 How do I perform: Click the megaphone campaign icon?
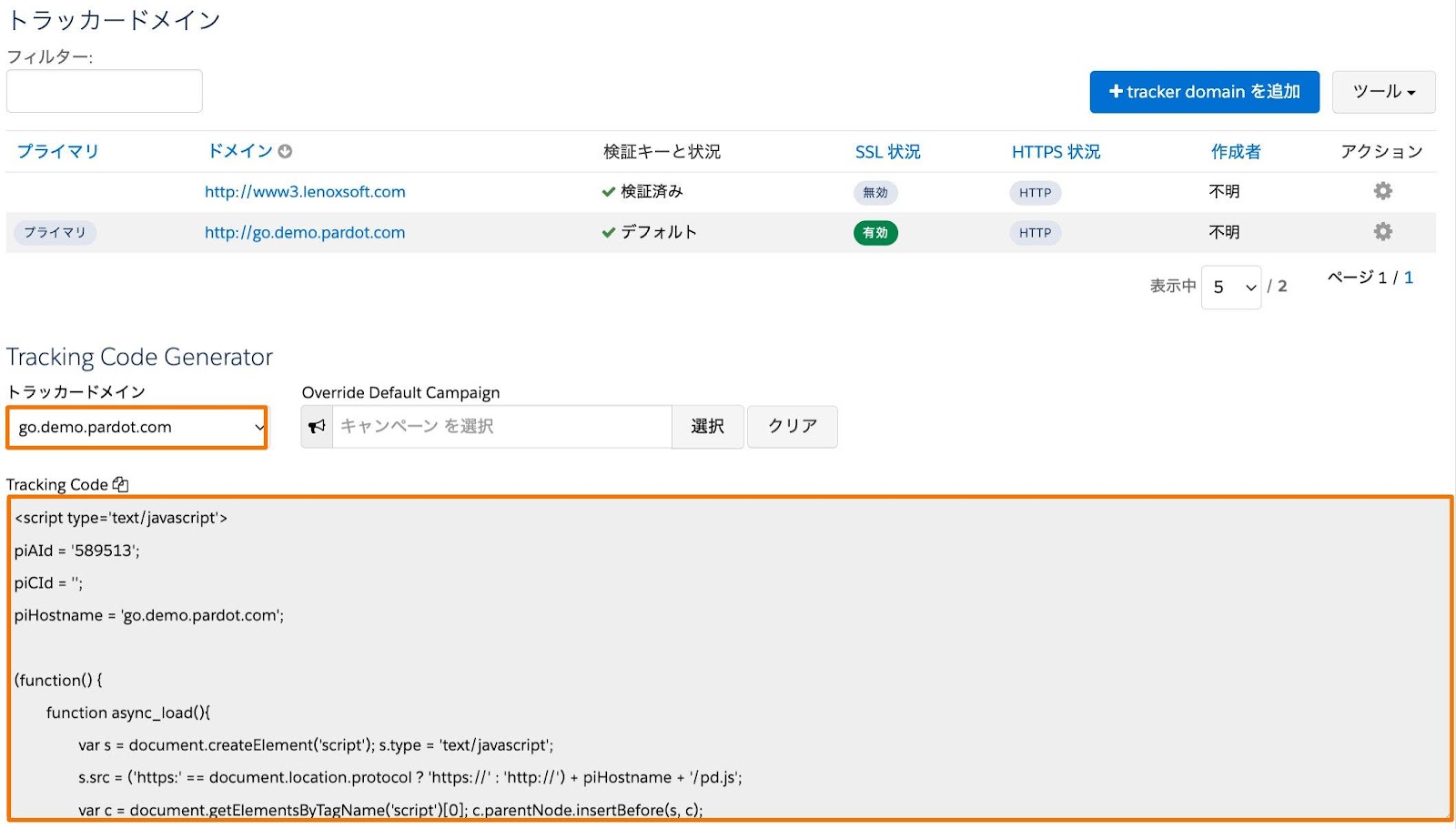click(x=317, y=426)
